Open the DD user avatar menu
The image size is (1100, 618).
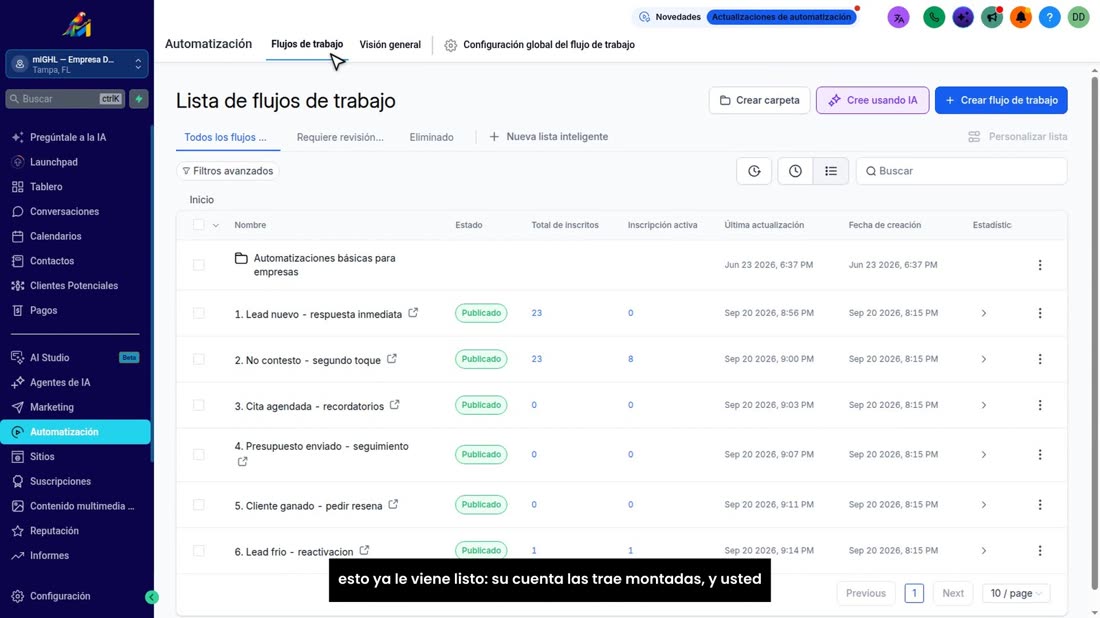(1078, 18)
